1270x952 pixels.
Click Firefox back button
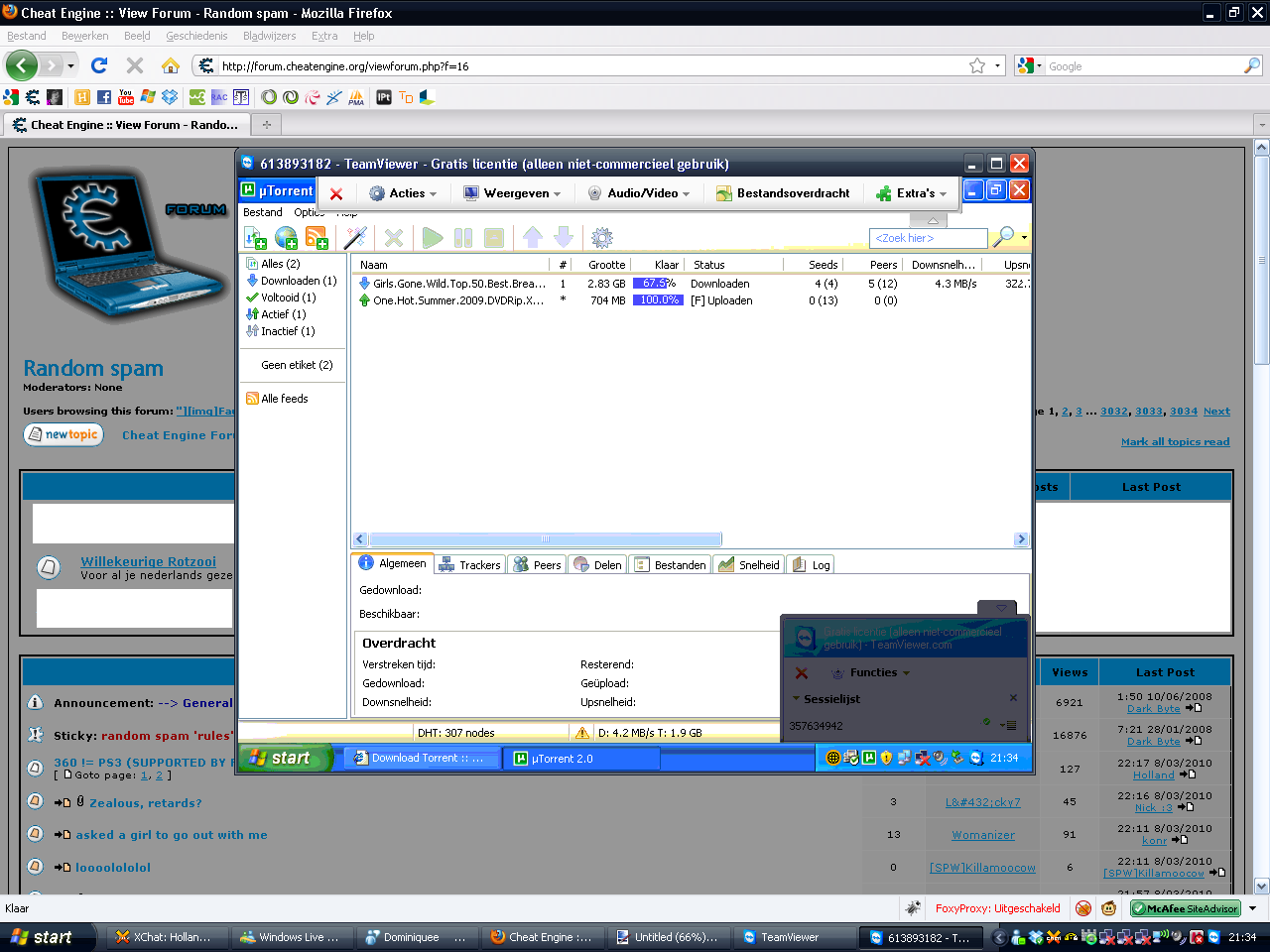(22, 66)
